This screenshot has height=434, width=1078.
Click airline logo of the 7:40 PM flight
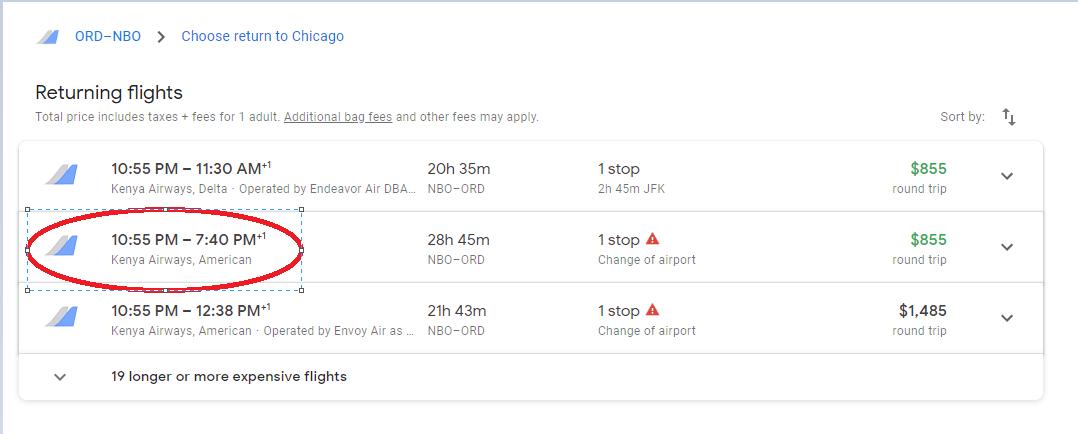tap(62, 246)
